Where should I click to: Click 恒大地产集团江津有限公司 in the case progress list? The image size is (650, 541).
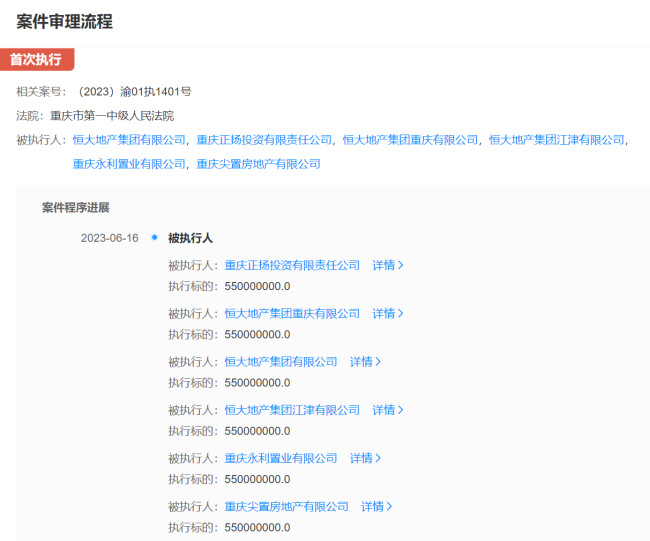pyautogui.click(x=292, y=410)
